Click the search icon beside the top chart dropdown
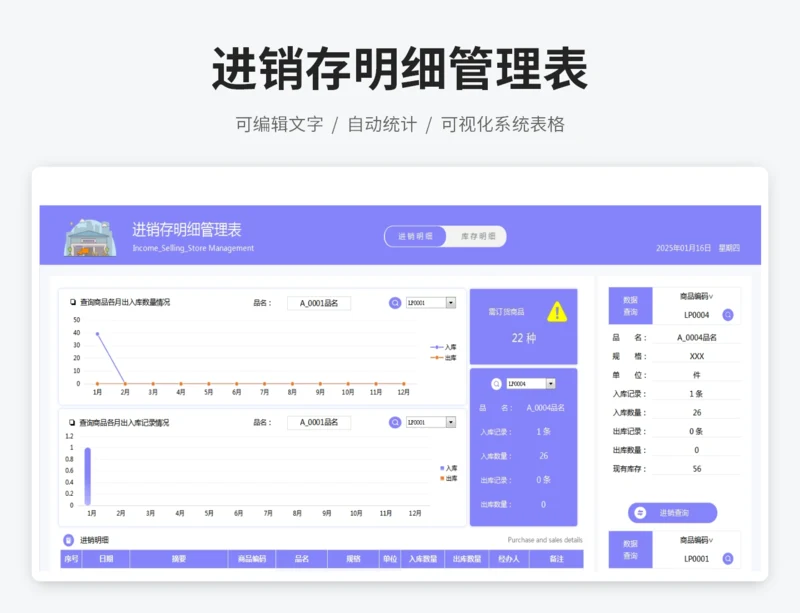The width and height of the screenshot is (800, 613). coord(395,303)
